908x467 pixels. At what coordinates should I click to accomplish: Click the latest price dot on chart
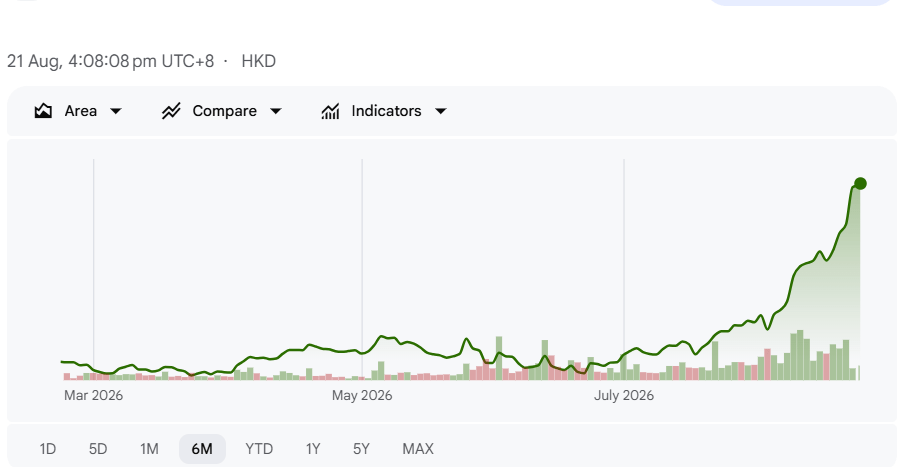point(860,184)
